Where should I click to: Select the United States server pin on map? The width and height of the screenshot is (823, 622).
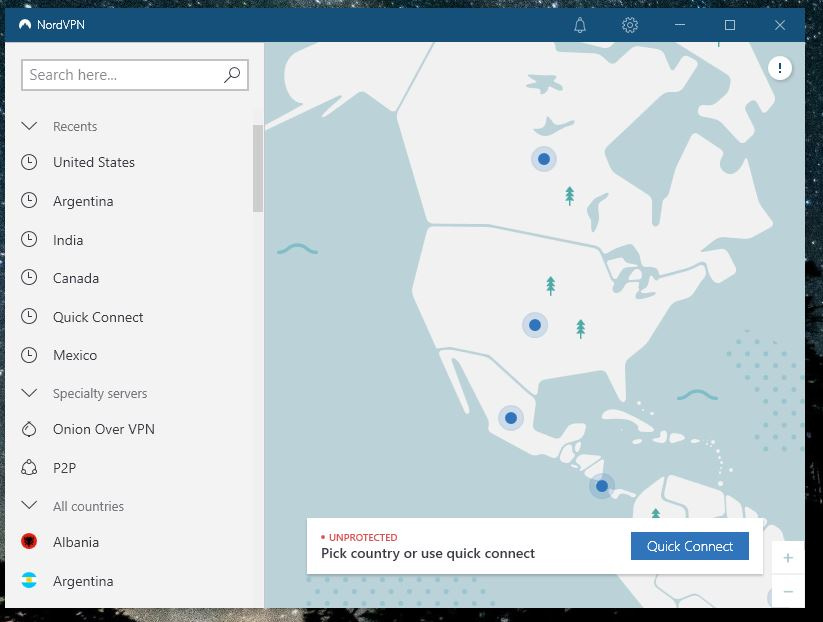(x=535, y=325)
